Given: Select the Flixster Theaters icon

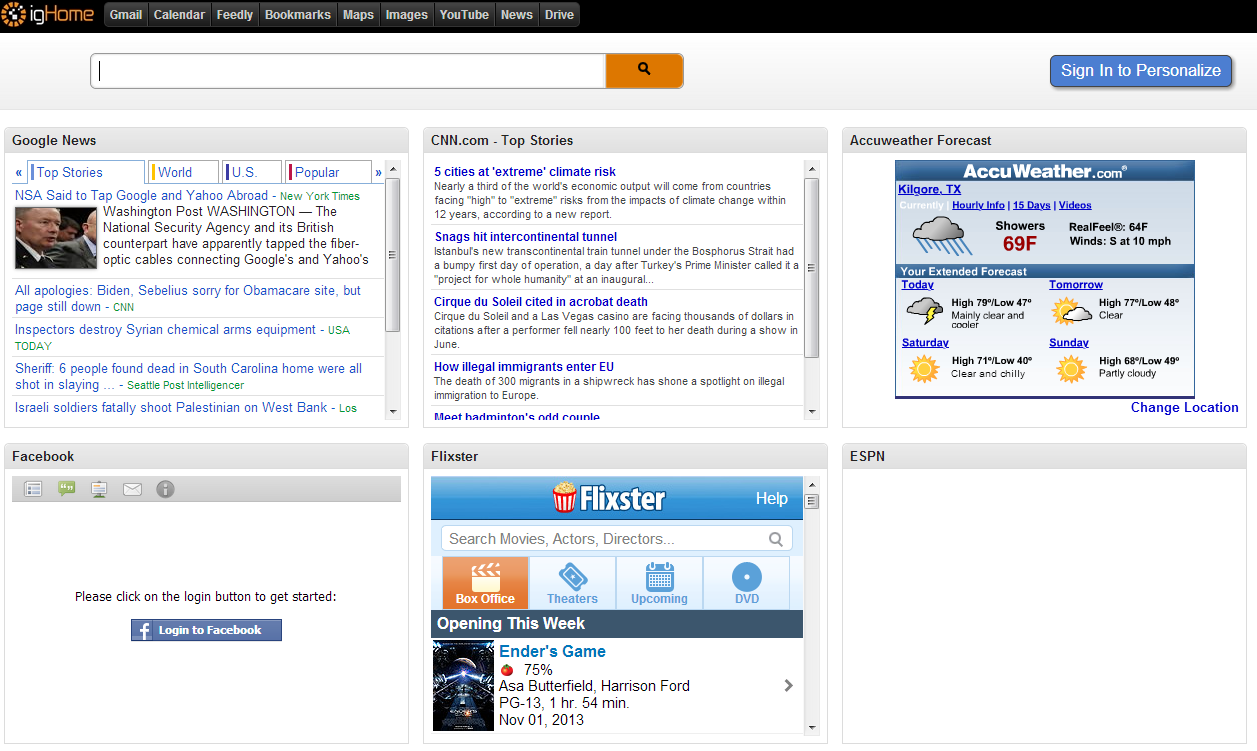Looking at the screenshot, I should click(572, 583).
